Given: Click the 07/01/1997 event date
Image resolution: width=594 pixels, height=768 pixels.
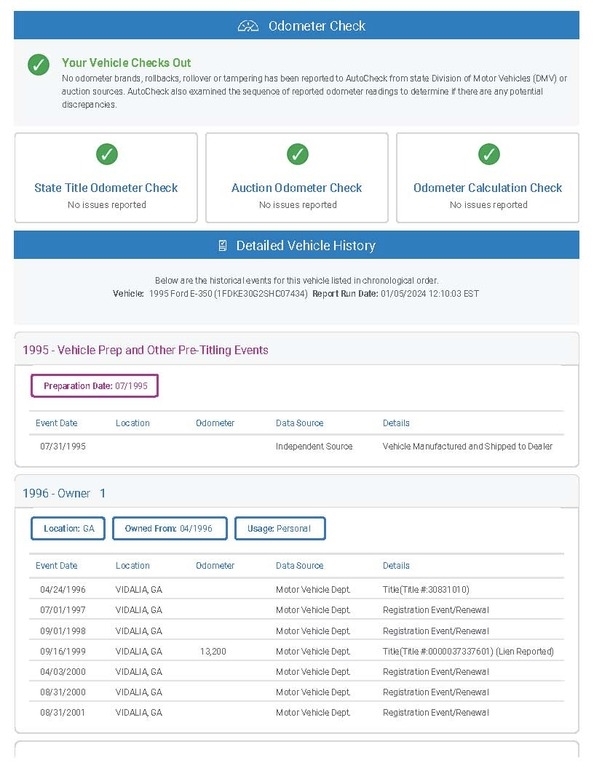Looking at the screenshot, I should pos(63,610).
